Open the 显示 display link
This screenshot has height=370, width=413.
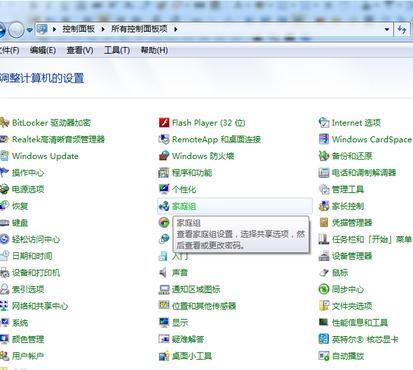tap(180, 323)
